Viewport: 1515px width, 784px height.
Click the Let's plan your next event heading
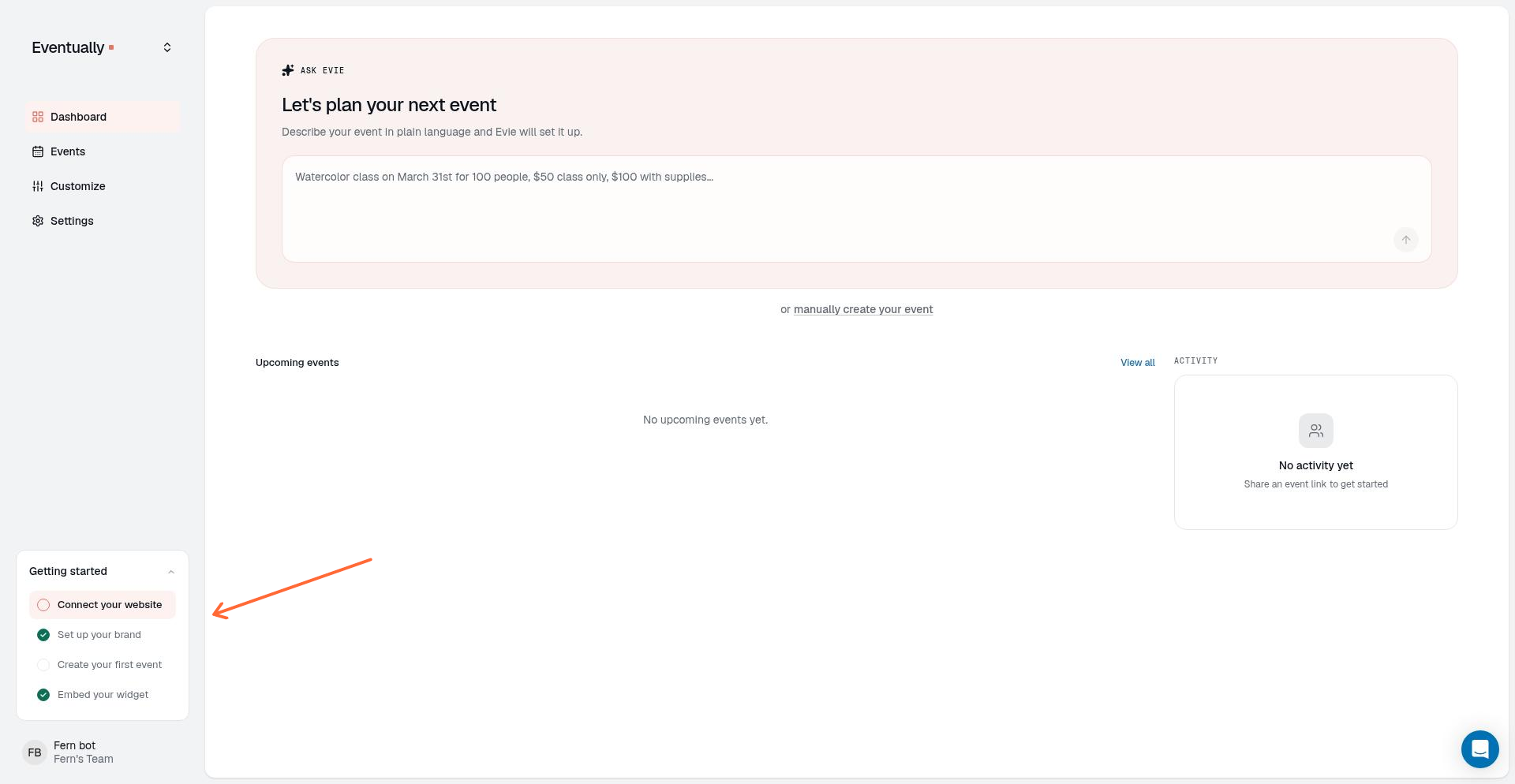[389, 105]
